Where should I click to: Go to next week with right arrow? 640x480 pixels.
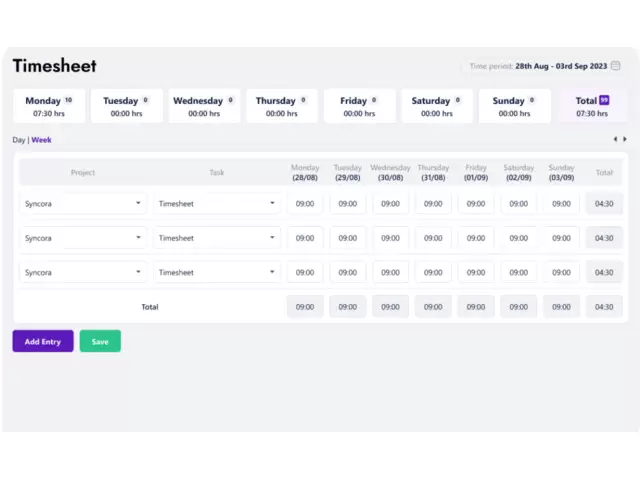pyautogui.click(x=625, y=139)
